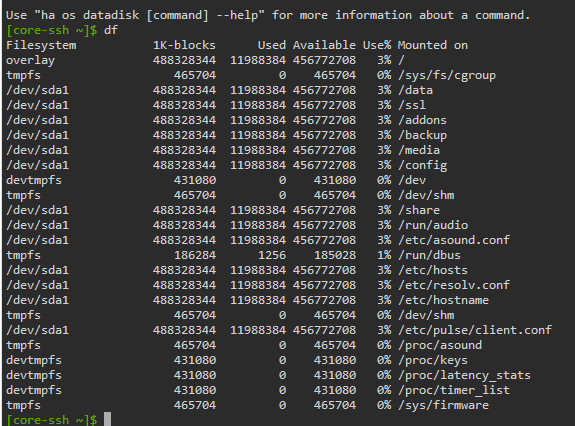
Task: Click the '/etc/pulse/client.conf' mount path
Action: pos(475,330)
